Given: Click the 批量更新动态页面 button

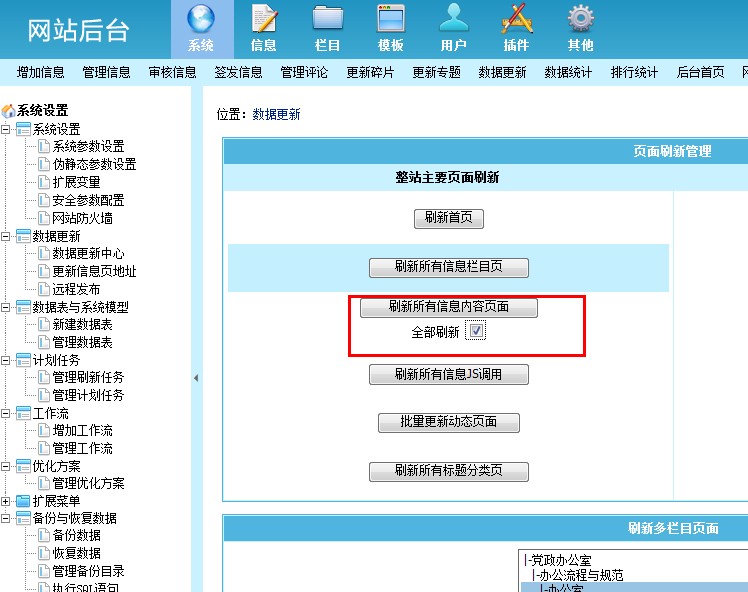Looking at the screenshot, I should click(448, 422).
